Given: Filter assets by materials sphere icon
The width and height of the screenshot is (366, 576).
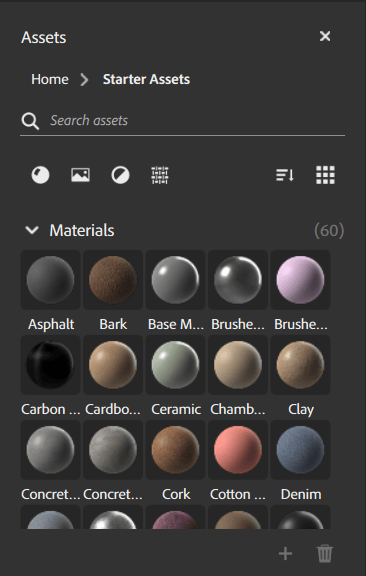Looking at the screenshot, I should 40,175.
